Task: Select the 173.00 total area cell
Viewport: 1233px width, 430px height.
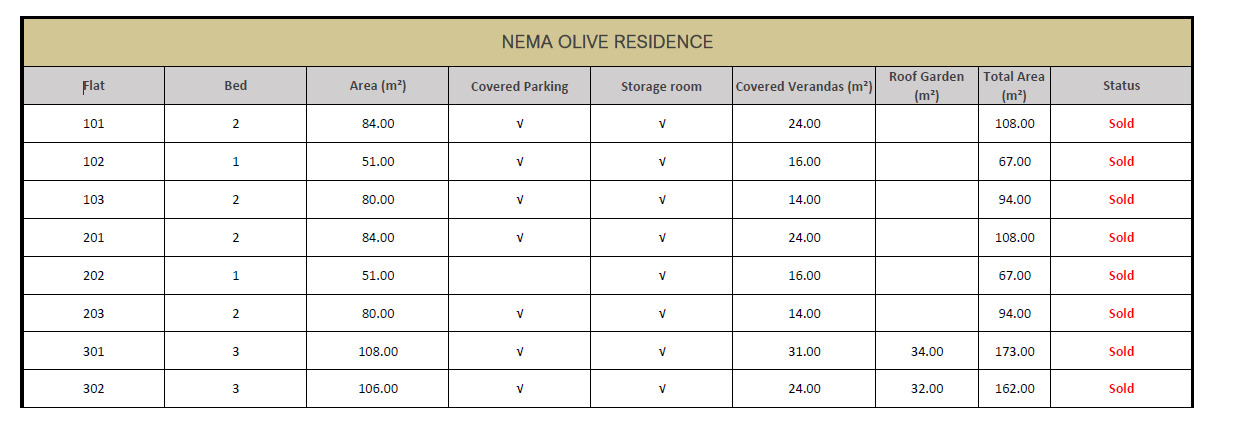Action: pos(1014,352)
